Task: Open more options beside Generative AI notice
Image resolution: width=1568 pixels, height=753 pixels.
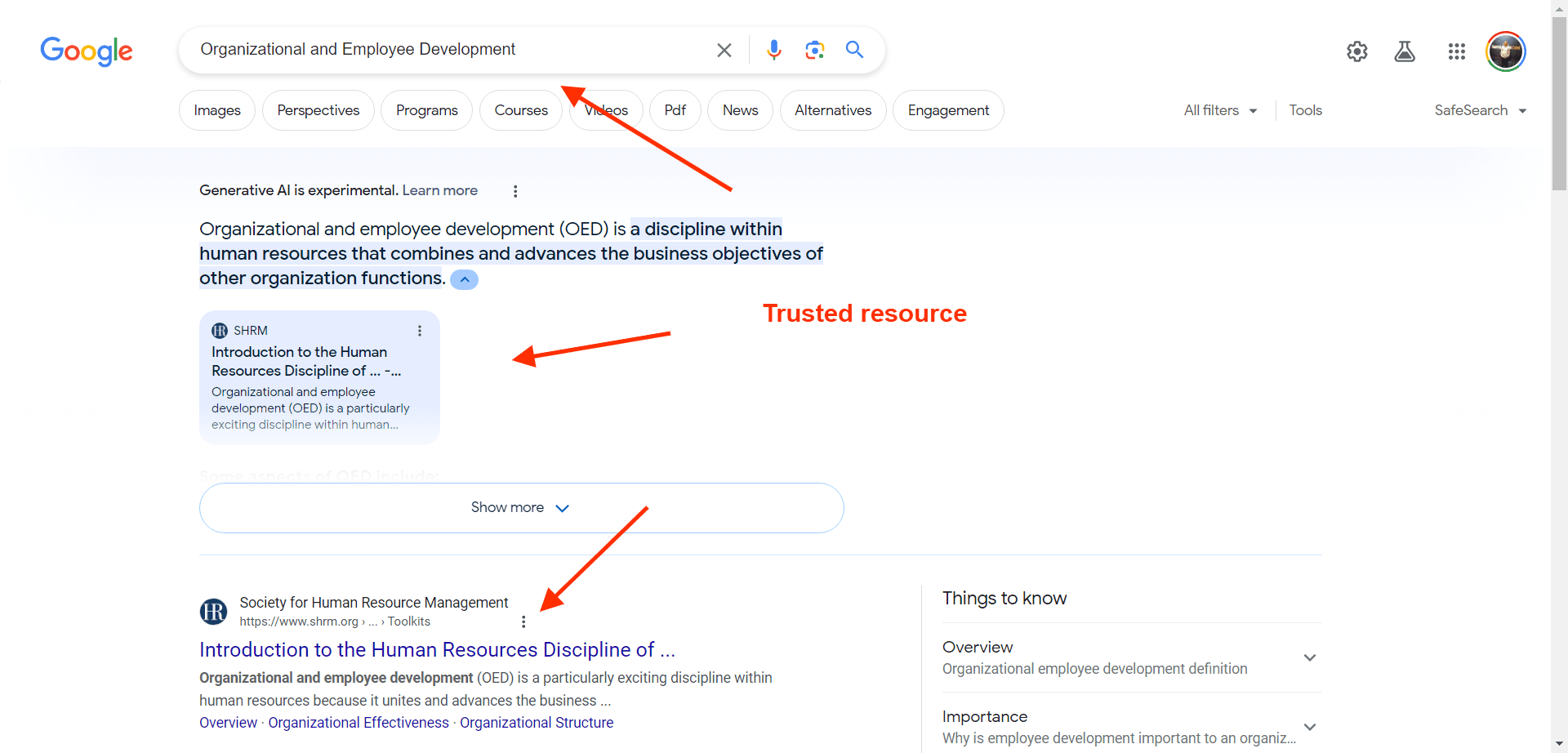Action: pyautogui.click(x=515, y=191)
